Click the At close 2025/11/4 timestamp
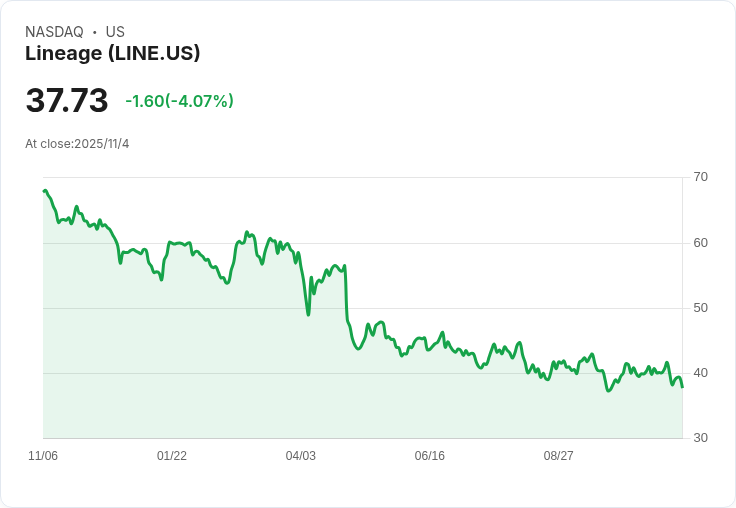 [77, 144]
